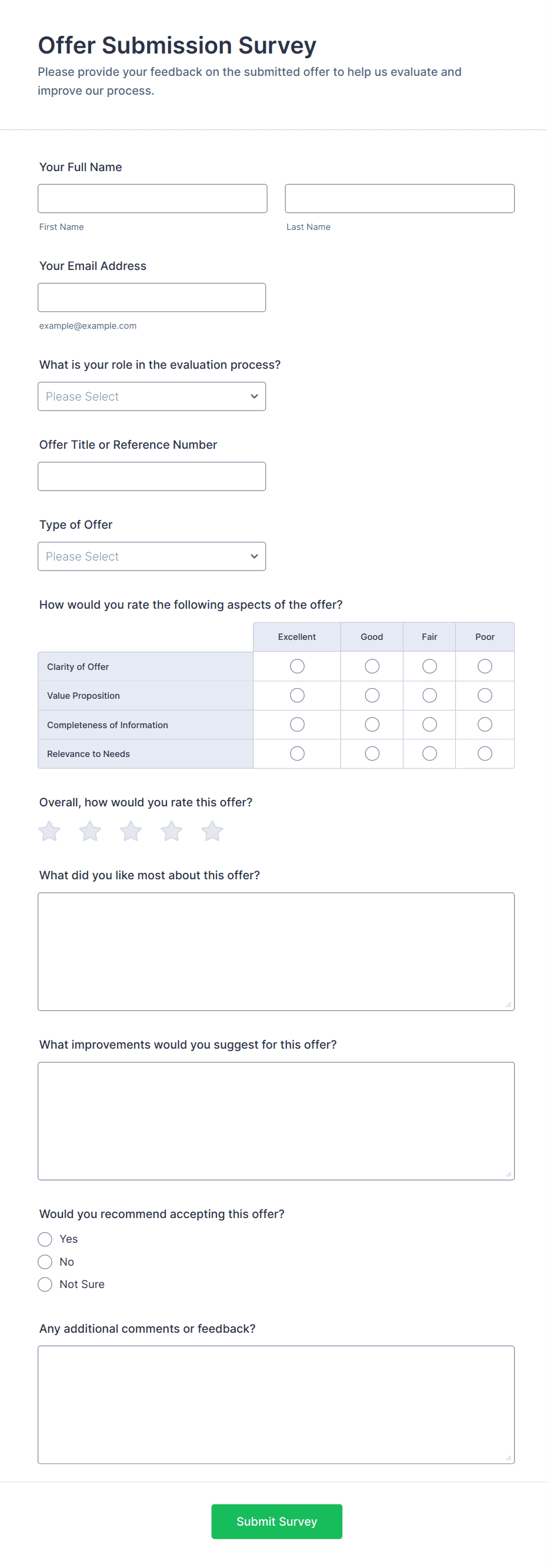Focus the Offer Title or Reference Number field
The image size is (547, 1568).
pyautogui.click(x=152, y=476)
